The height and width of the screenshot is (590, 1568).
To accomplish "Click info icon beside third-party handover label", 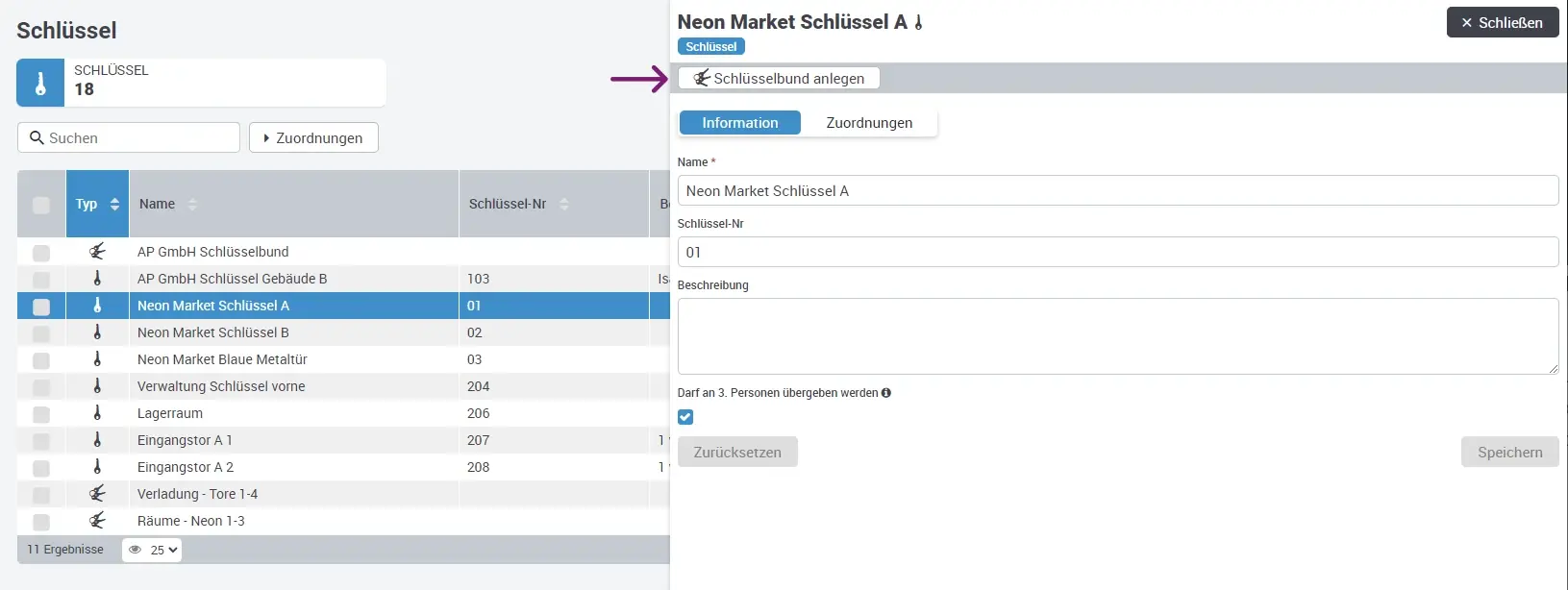I will coord(885,393).
